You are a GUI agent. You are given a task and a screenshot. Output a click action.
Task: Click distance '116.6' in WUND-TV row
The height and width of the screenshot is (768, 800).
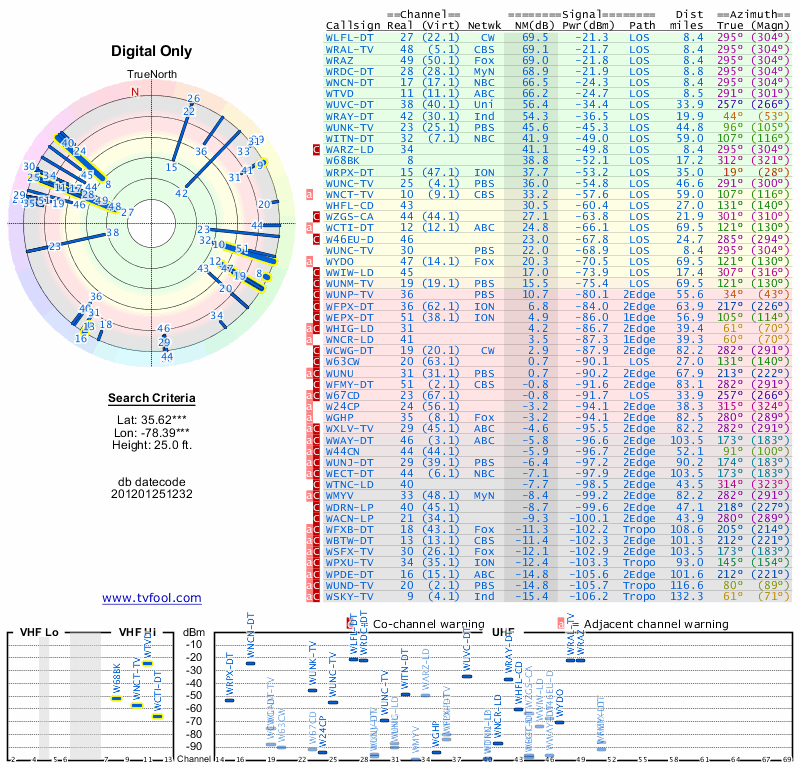click(x=687, y=585)
